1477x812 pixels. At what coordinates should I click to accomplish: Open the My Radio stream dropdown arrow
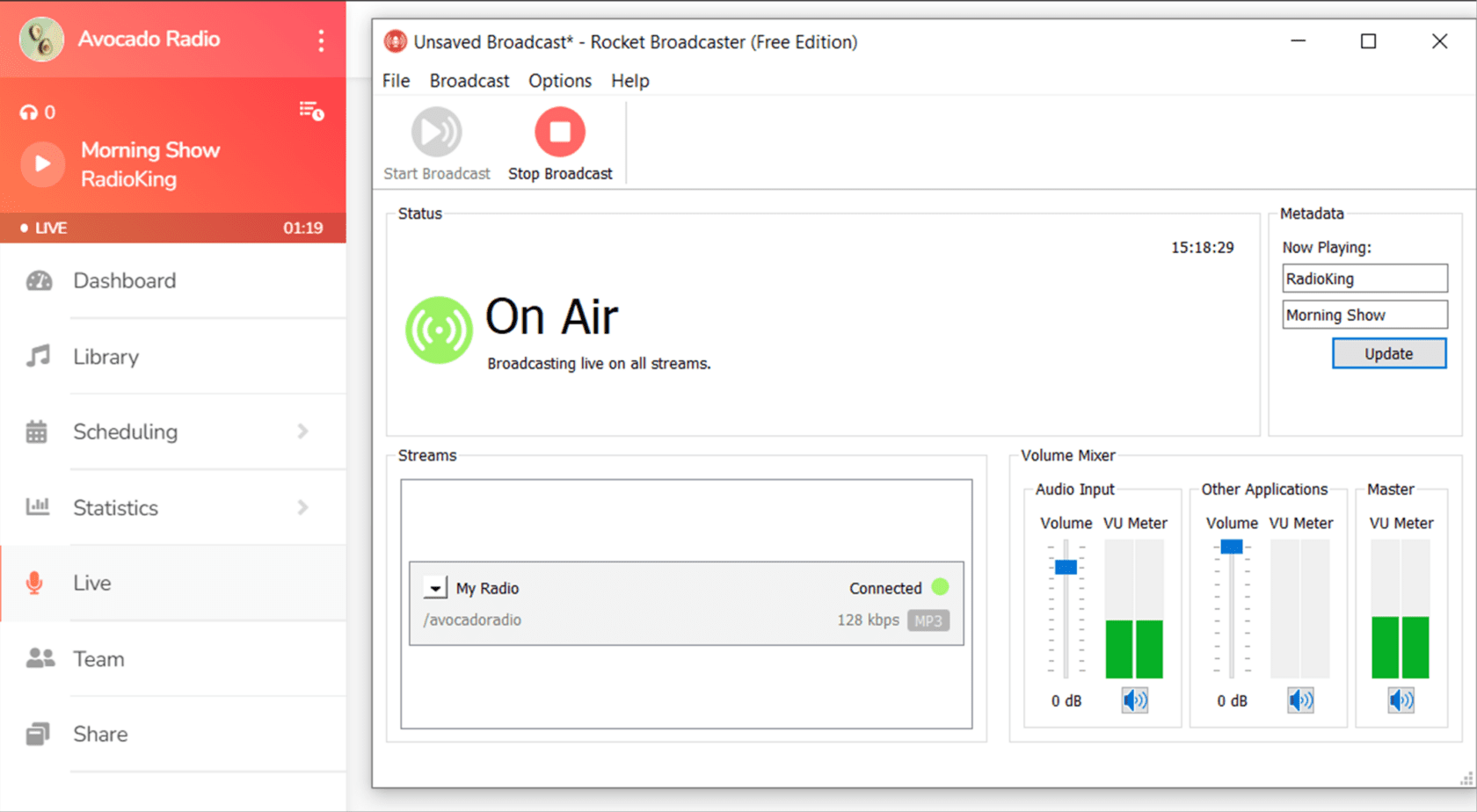click(433, 587)
